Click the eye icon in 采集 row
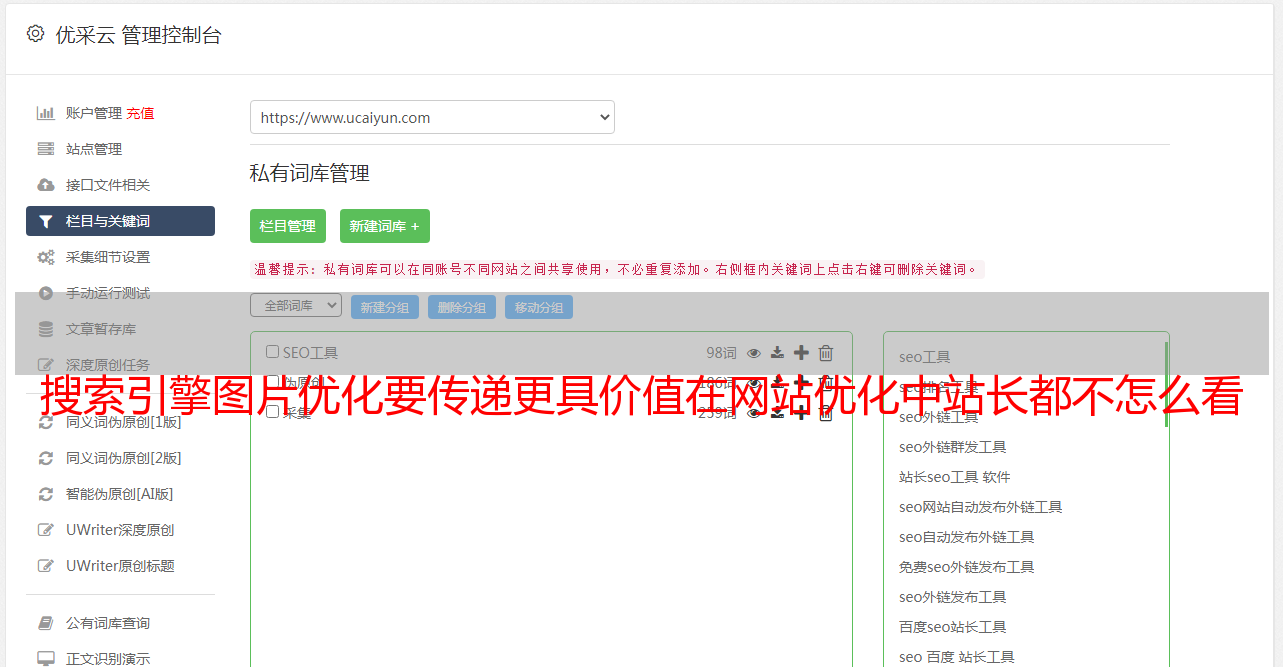Image resolution: width=1283 pixels, height=667 pixels. 754,412
